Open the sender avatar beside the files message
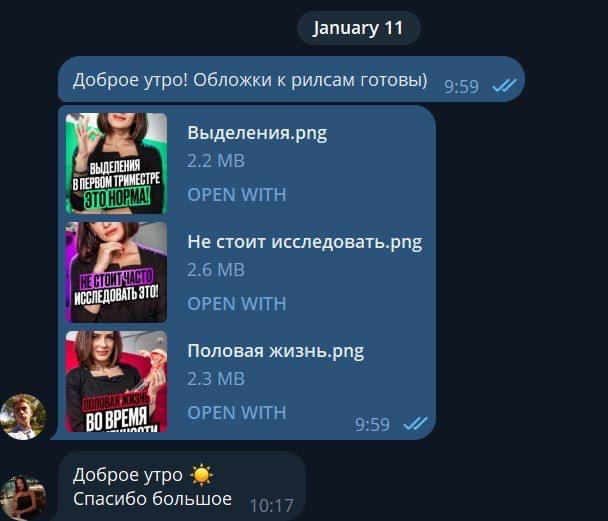The height and width of the screenshot is (521, 608). pyautogui.click(x=23, y=417)
